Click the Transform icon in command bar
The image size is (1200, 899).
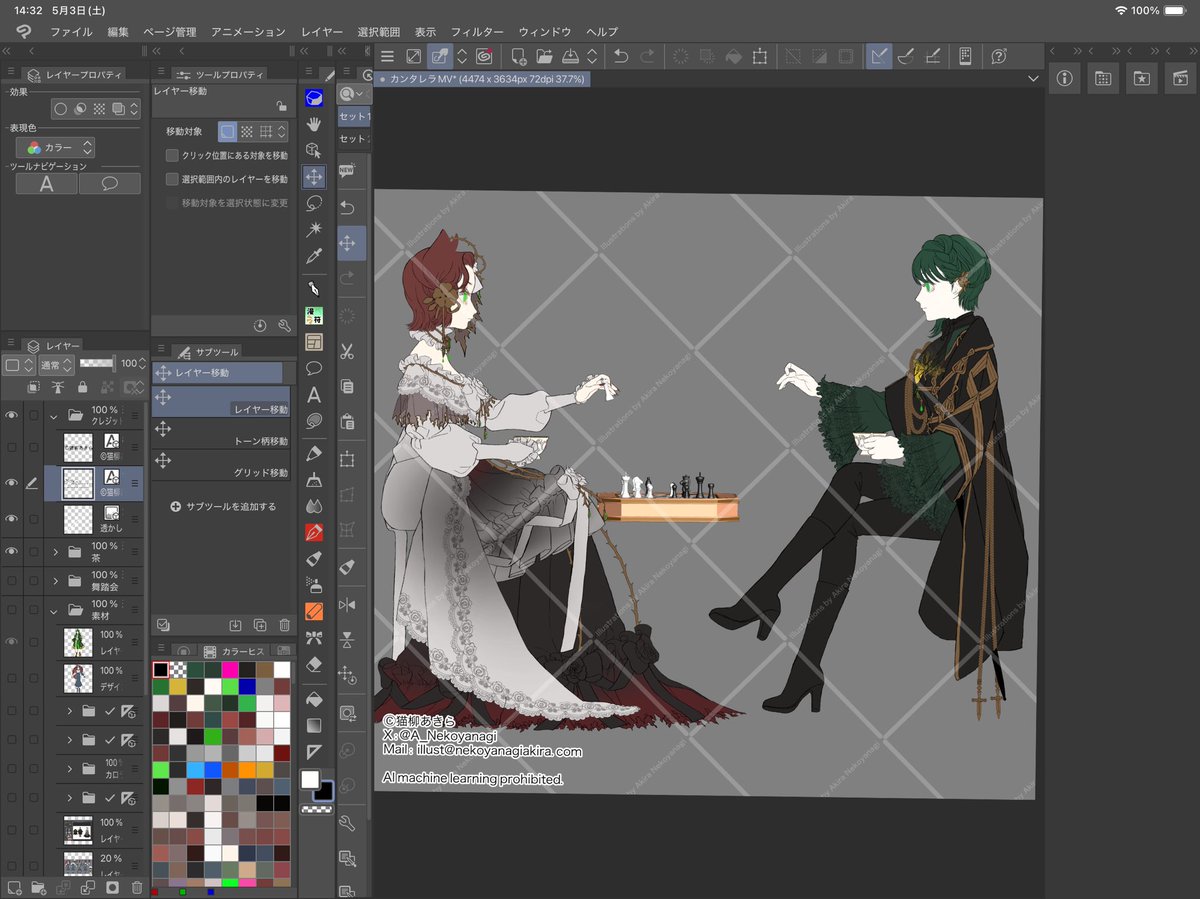click(759, 57)
